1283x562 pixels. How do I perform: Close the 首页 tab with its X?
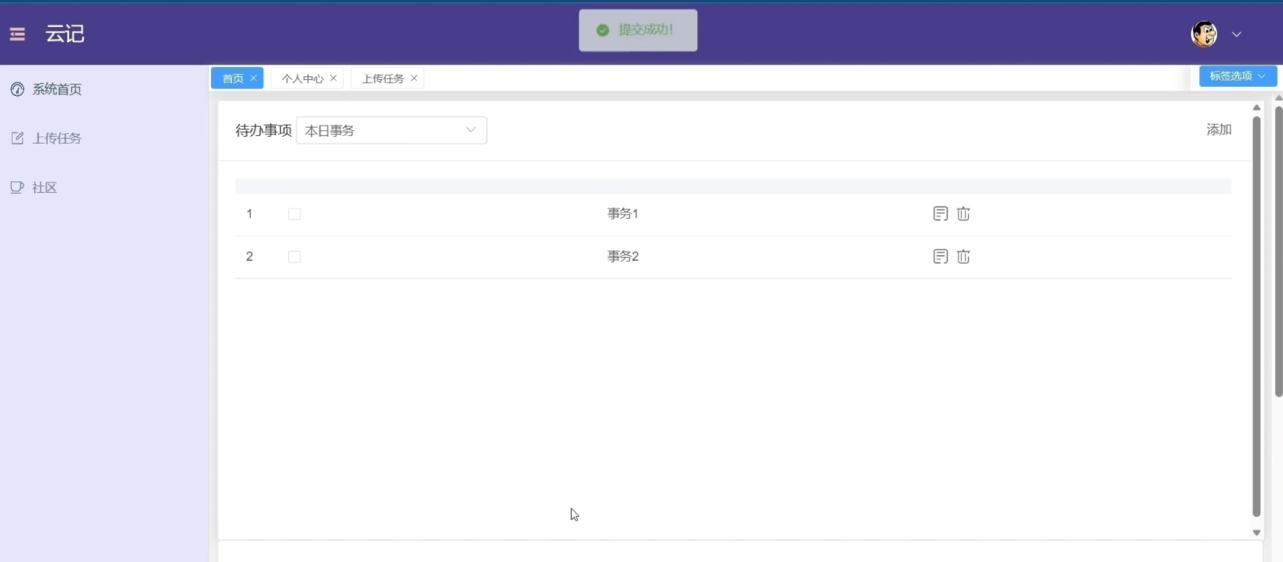coord(254,78)
